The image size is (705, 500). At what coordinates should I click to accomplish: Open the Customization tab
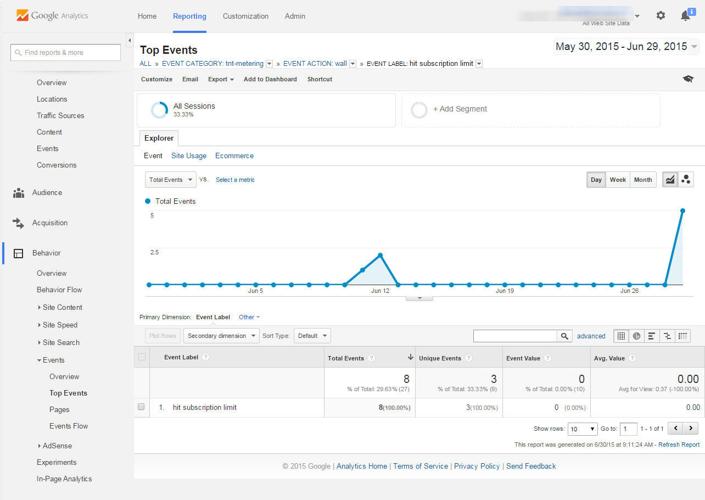(245, 16)
